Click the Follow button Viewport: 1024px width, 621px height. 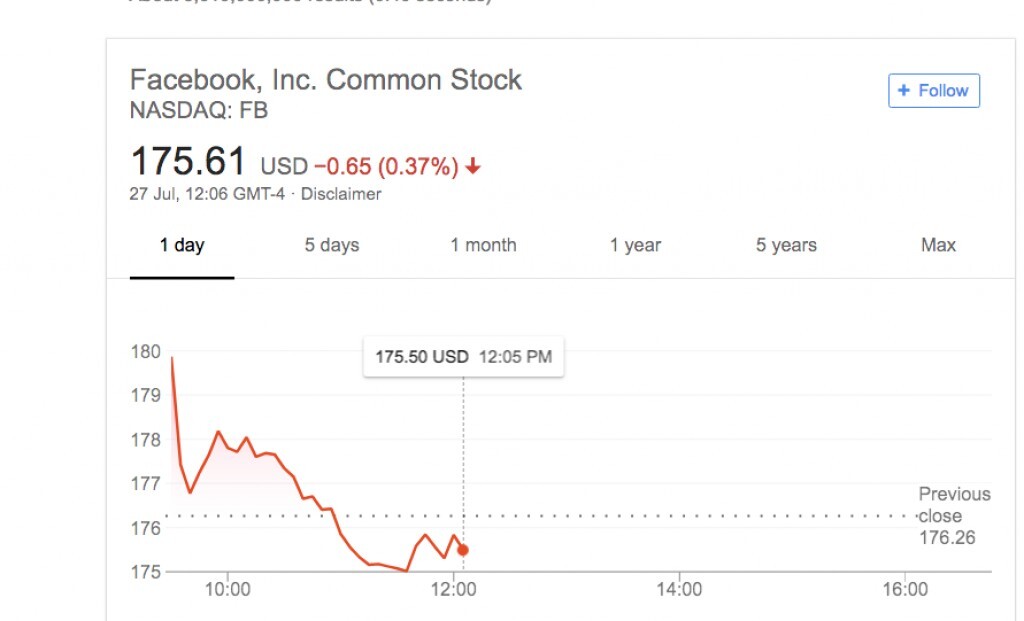point(934,91)
